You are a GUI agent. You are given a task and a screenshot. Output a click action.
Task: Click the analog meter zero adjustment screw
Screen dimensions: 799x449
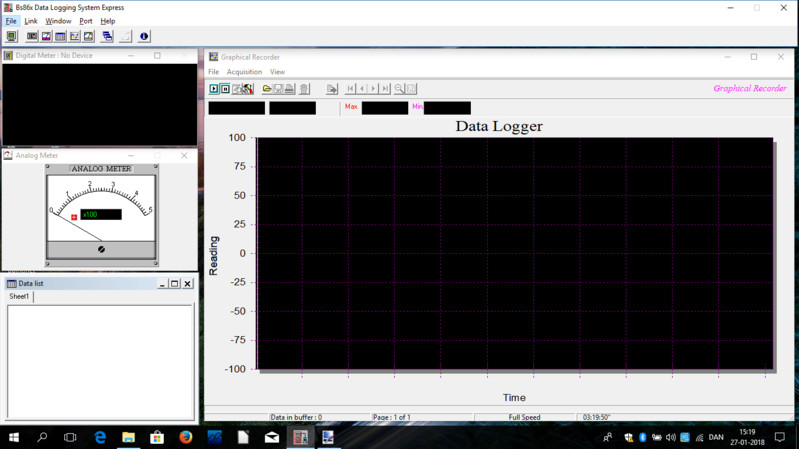point(101,249)
